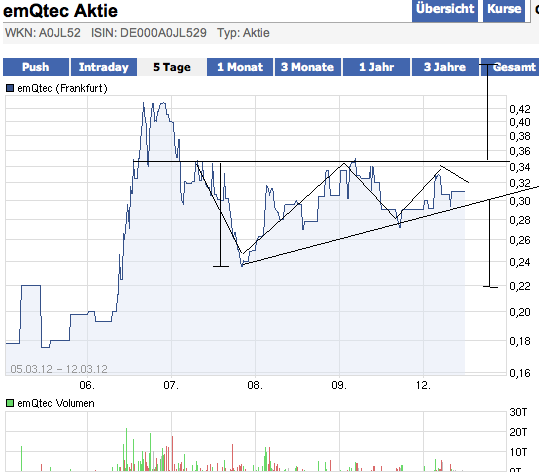Click the emQtec (Frankfurt) legend label
This screenshot has height=472, width=539.
tap(62, 88)
